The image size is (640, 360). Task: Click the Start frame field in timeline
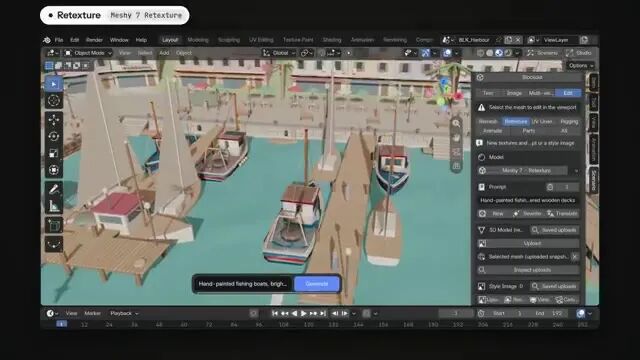[508, 313]
